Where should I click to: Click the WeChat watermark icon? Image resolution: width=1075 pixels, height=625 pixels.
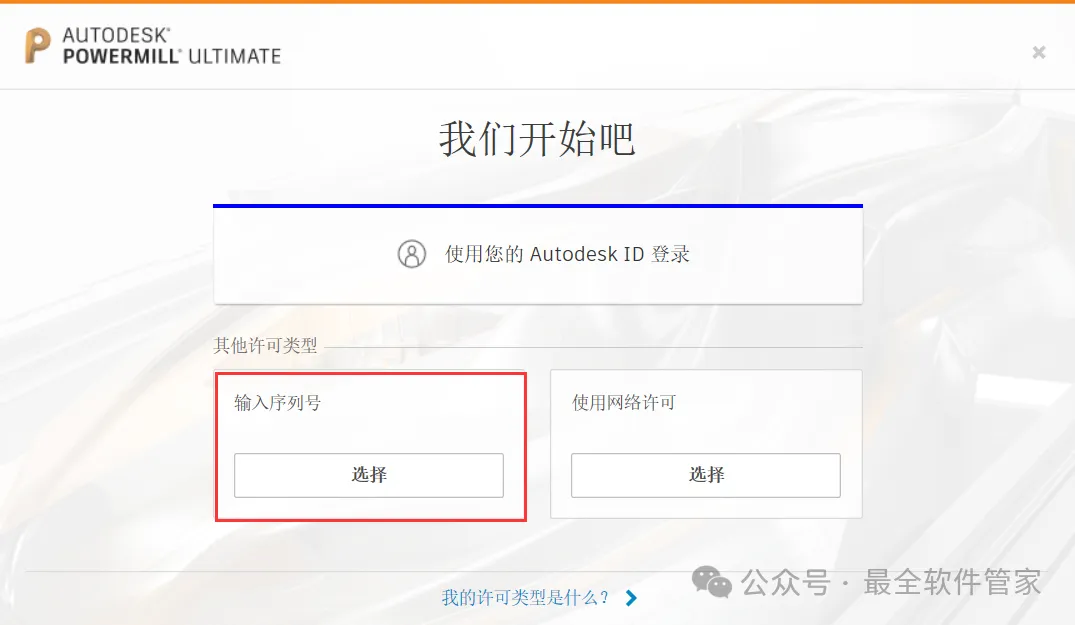tap(713, 581)
